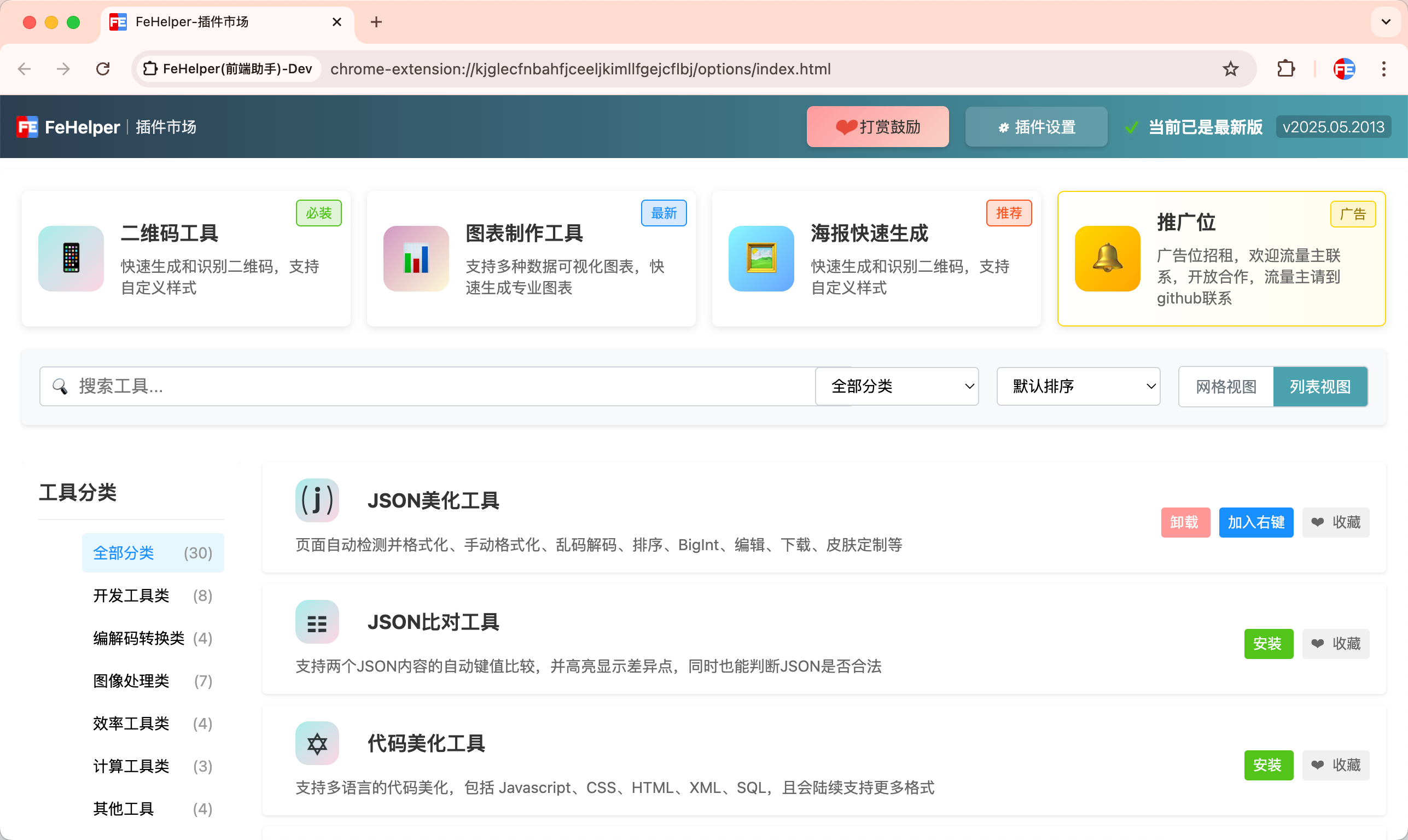The height and width of the screenshot is (840, 1408).
Task: Favorite JSON美化工具 with 收藏
Action: click(1336, 522)
